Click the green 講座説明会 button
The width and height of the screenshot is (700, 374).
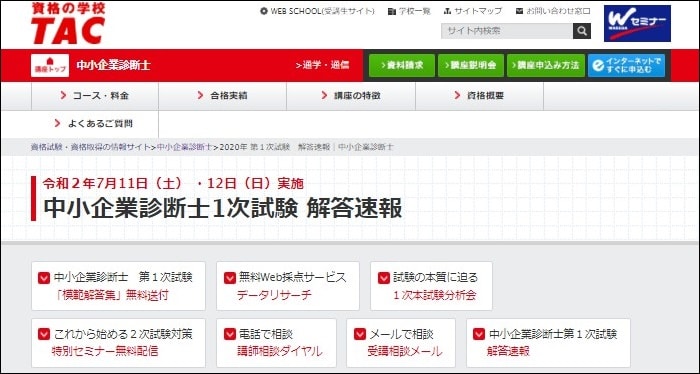pyautogui.click(x=471, y=65)
